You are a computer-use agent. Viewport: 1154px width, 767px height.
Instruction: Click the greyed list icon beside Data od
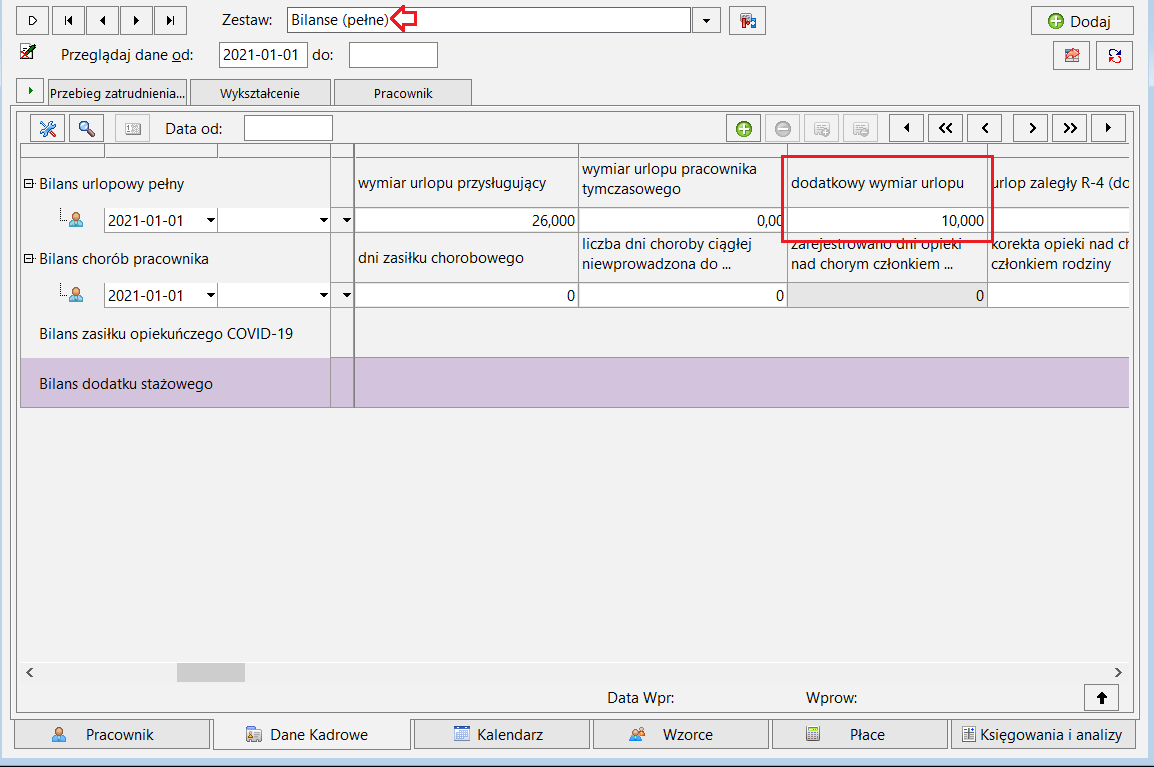(x=132, y=129)
